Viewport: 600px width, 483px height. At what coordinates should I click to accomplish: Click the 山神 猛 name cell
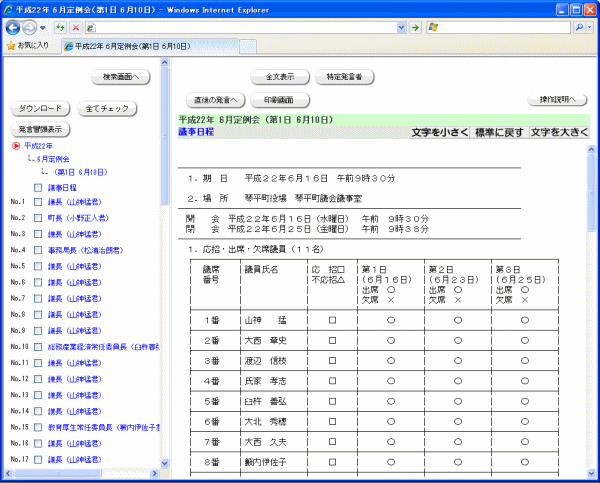(274, 320)
